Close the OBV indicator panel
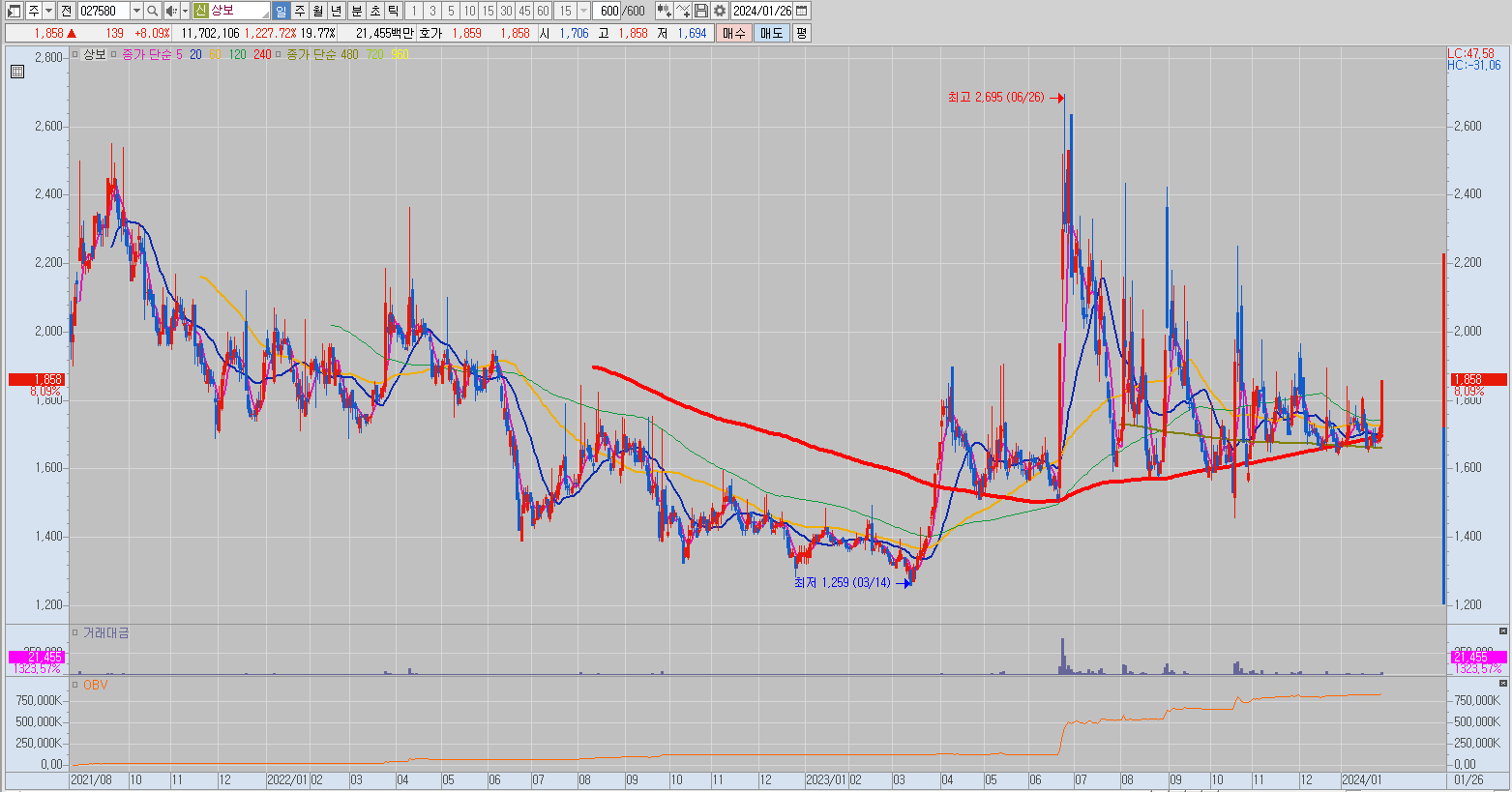The image size is (1512, 792). coord(1502,683)
